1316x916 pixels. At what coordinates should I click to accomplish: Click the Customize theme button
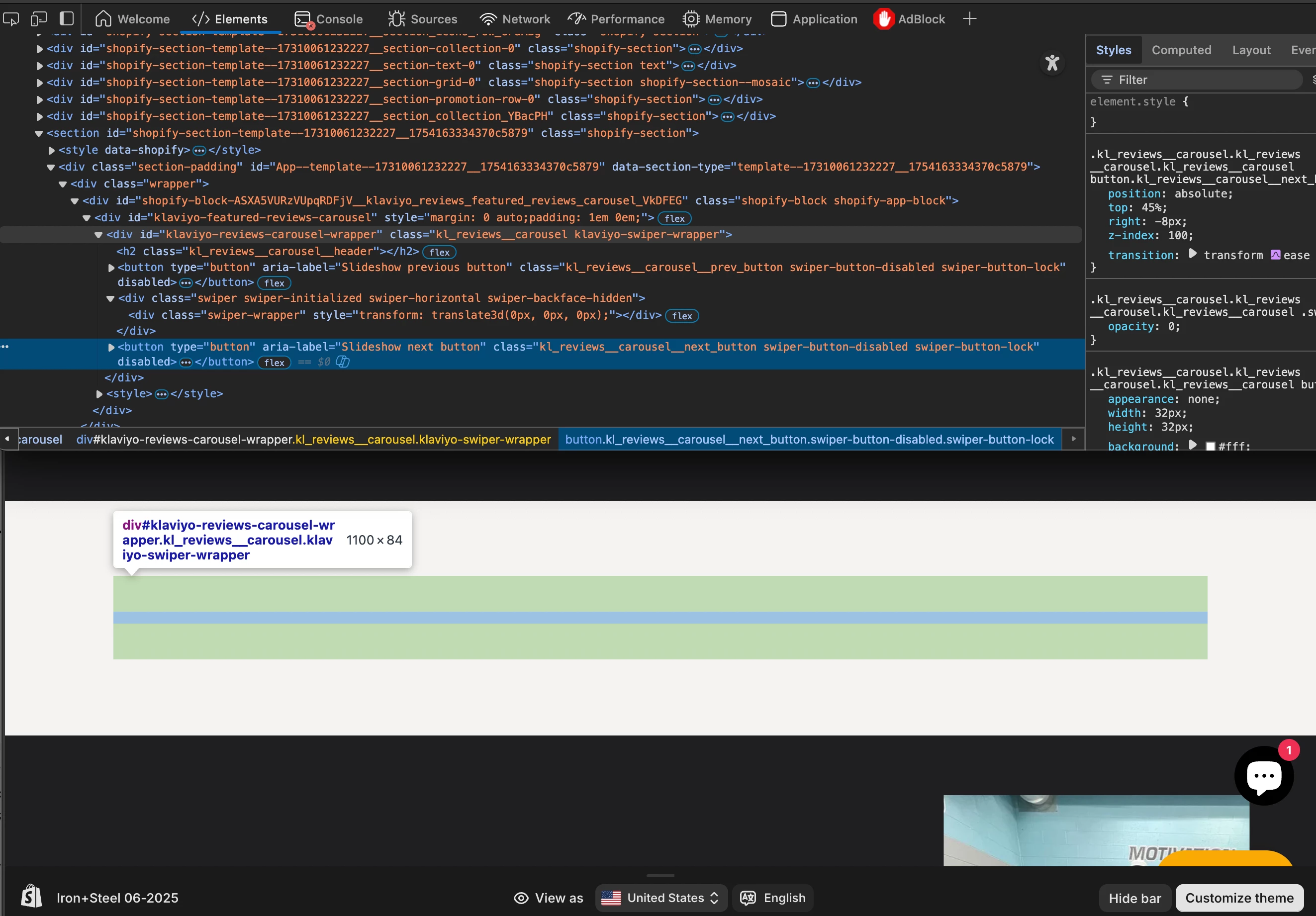(x=1239, y=898)
